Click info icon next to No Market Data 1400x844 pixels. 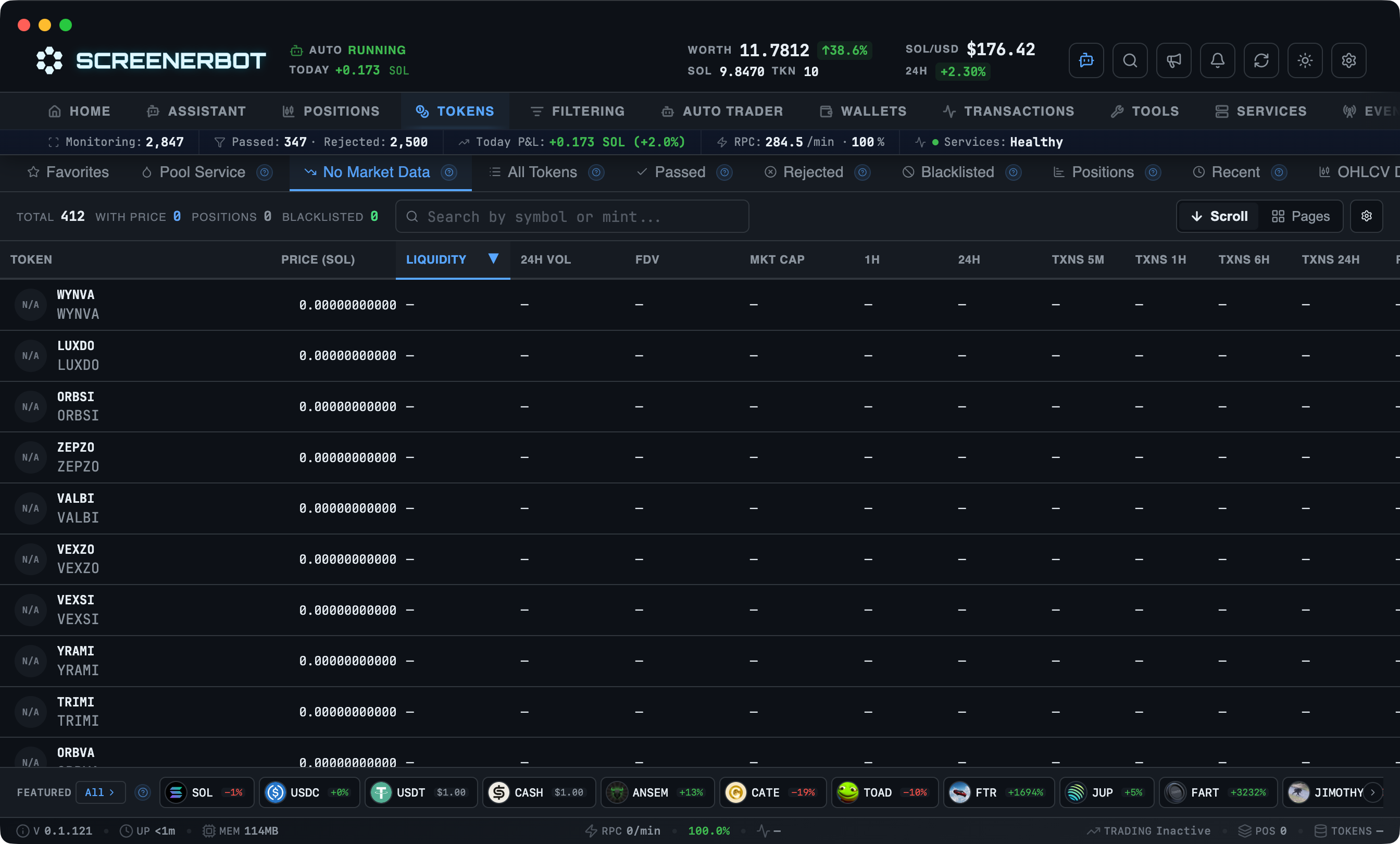(x=449, y=172)
